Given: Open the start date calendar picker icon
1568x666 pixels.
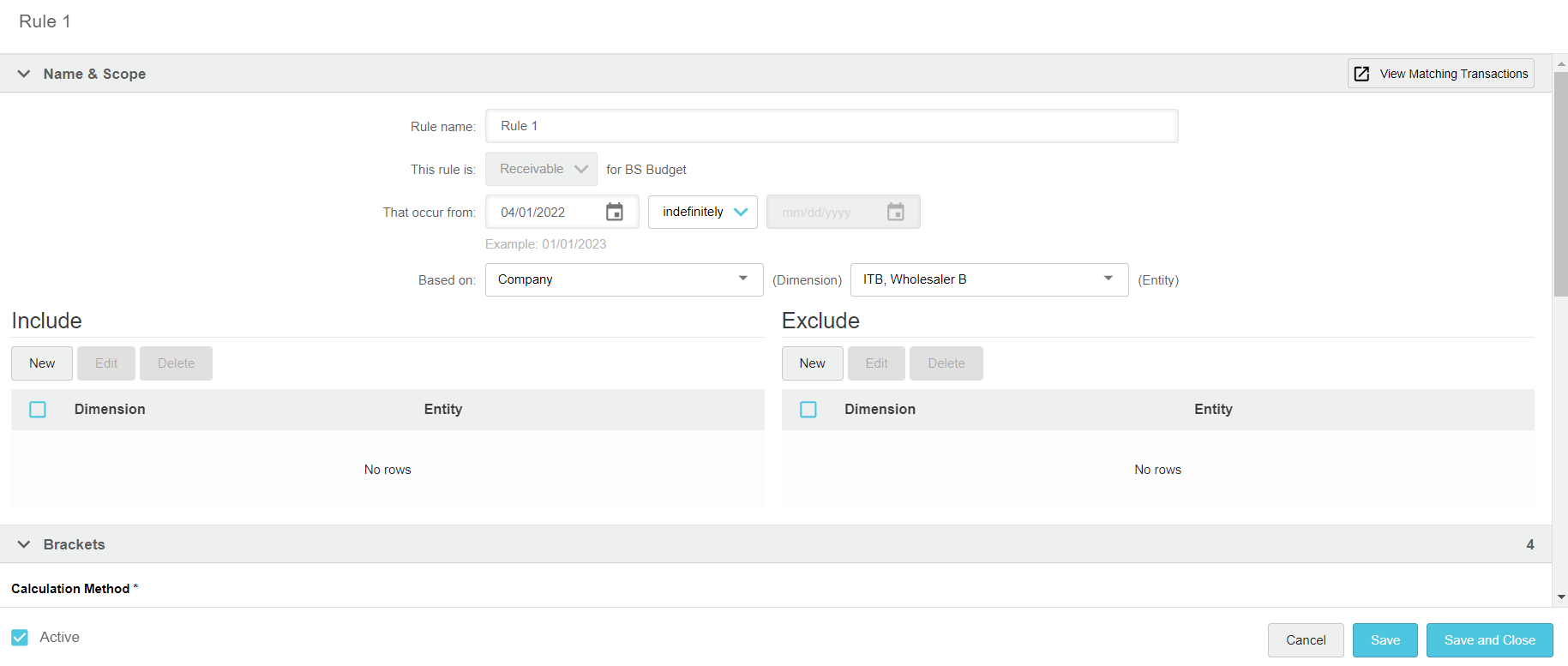Looking at the screenshot, I should (x=614, y=212).
